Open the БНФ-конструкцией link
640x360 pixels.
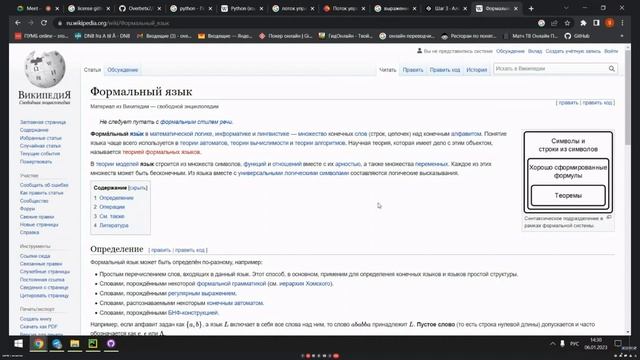tap(193, 313)
